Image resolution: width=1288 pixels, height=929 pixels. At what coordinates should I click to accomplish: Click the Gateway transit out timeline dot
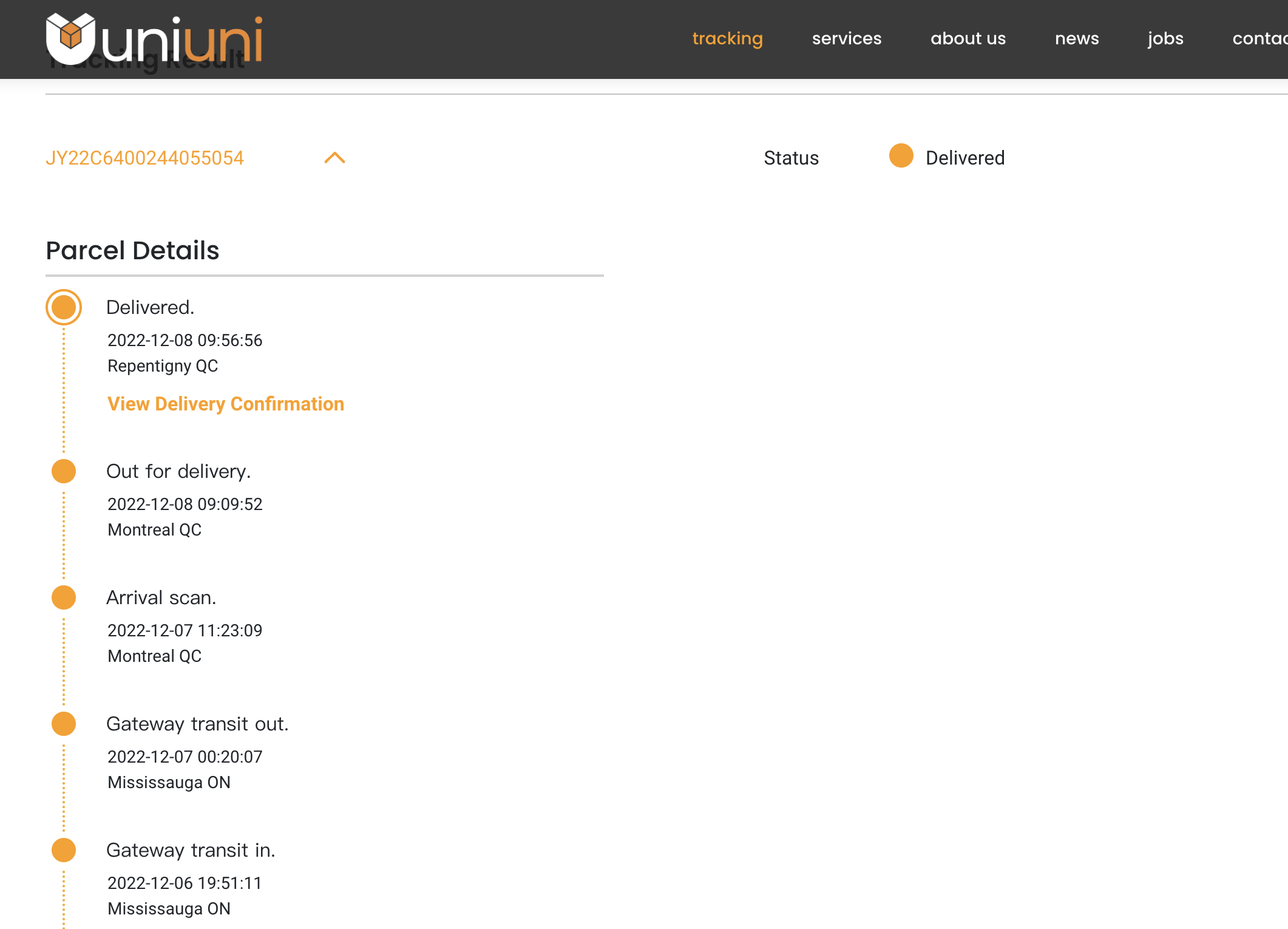pyautogui.click(x=64, y=724)
